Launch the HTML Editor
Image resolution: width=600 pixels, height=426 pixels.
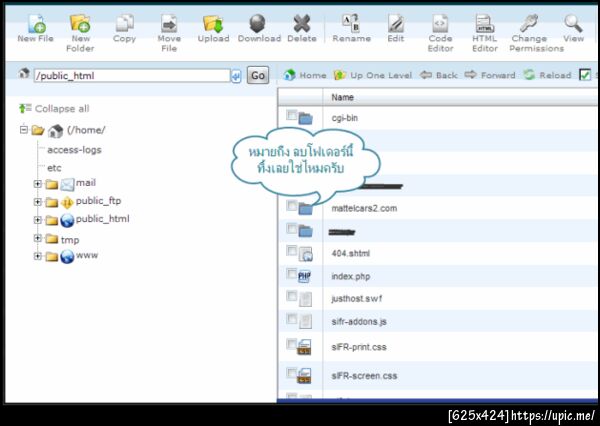(x=484, y=23)
